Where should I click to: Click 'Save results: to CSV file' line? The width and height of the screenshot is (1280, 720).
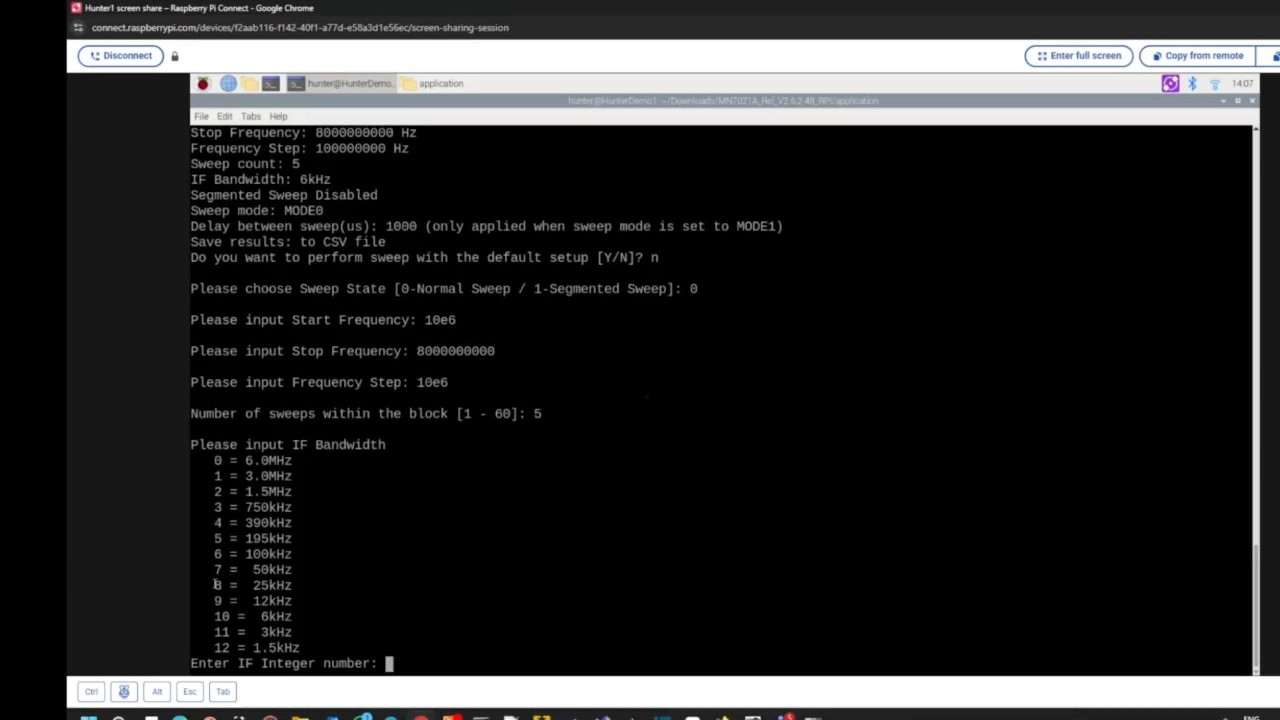[288, 242]
